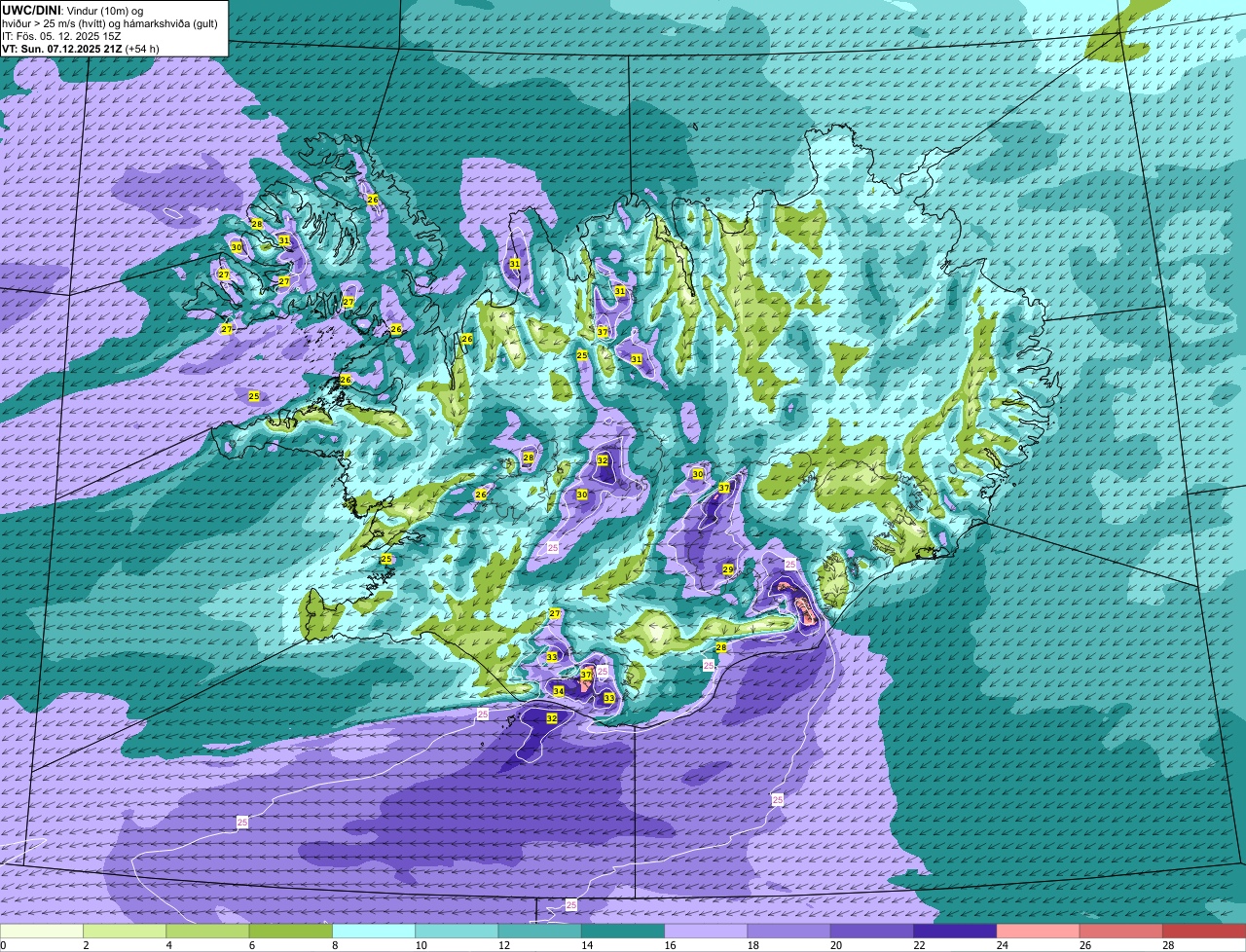Select the 26–28 m/s salmon legend swatch

(x=1122, y=931)
